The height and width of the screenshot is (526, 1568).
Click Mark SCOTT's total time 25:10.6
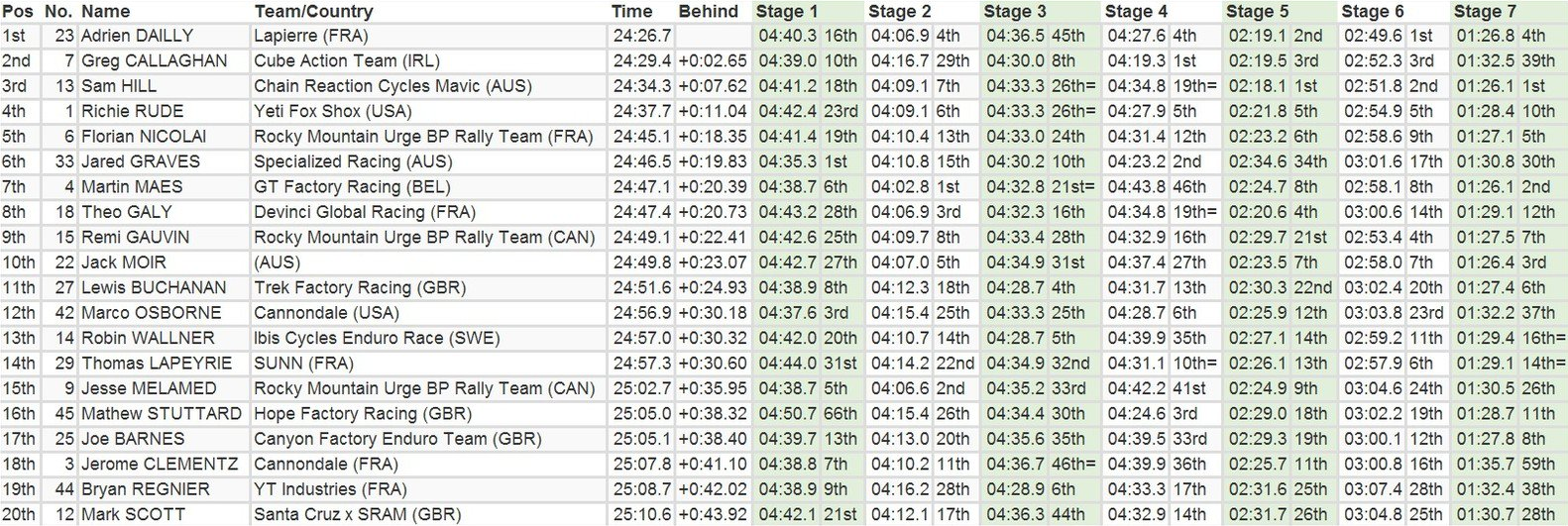tap(642, 514)
